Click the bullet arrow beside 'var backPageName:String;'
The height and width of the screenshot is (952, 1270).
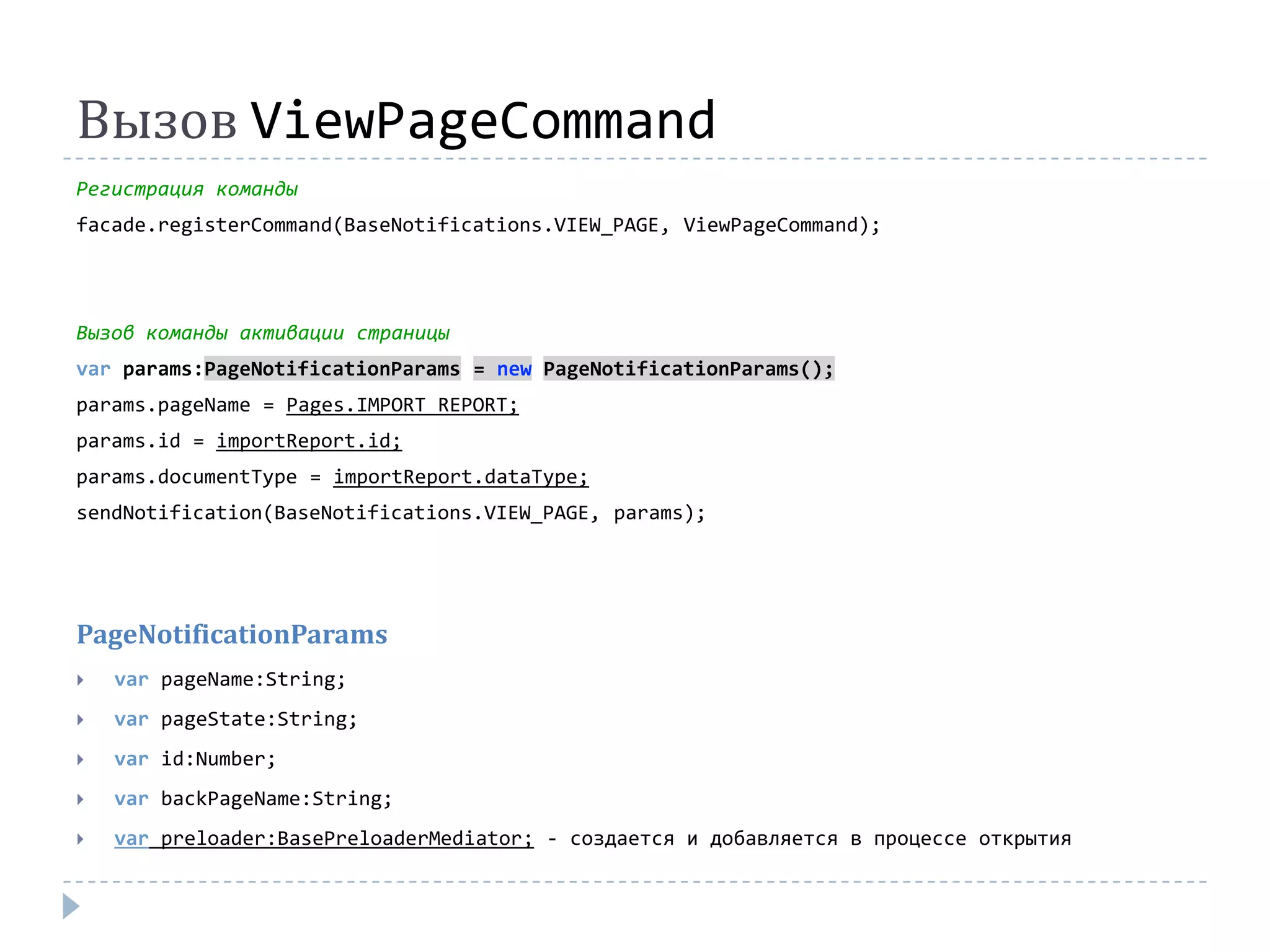pyautogui.click(x=81, y=799)
